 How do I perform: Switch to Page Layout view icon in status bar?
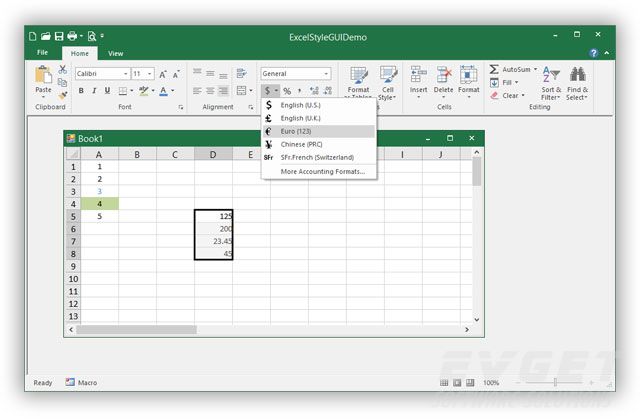point(457,383)
